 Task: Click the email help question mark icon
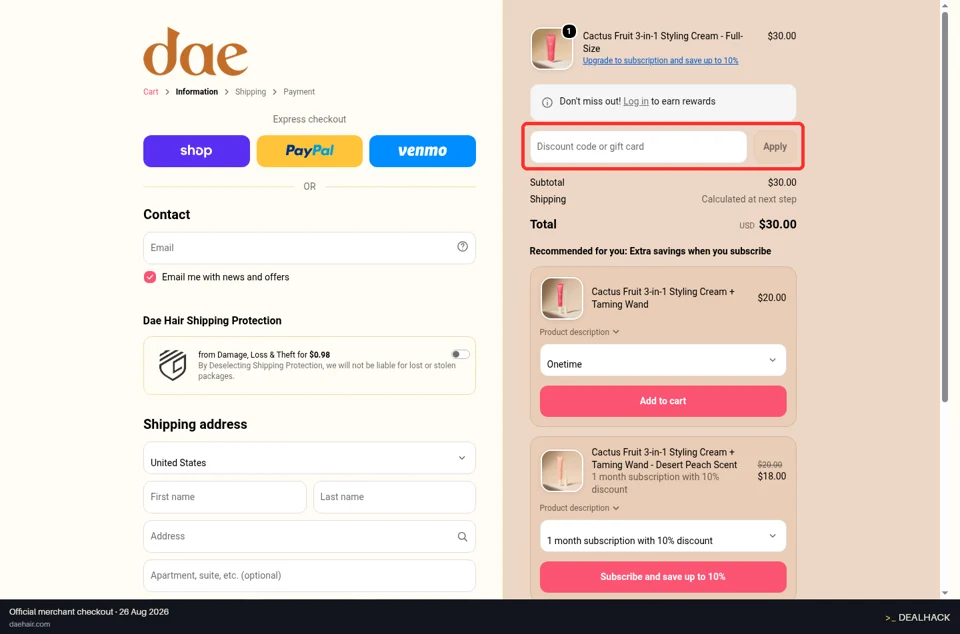click(462, 247)
